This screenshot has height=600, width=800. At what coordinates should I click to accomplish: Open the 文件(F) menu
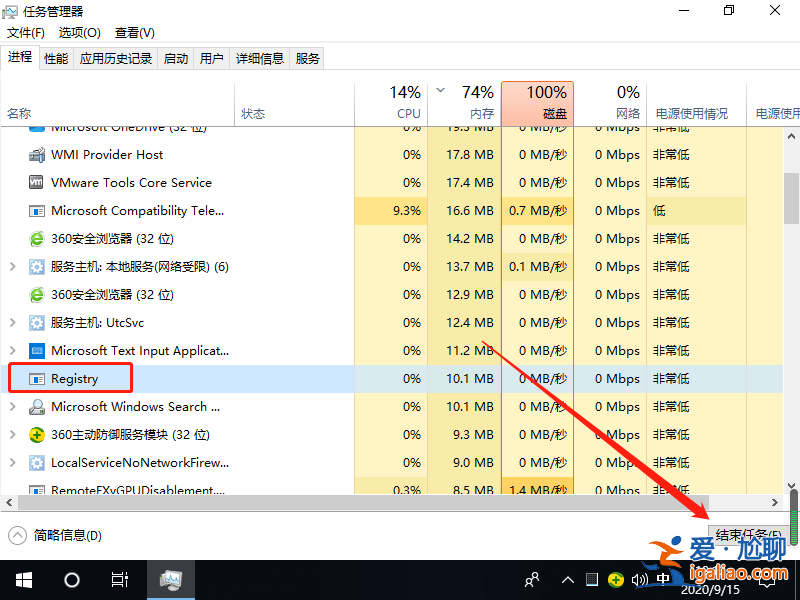[25, 32]
